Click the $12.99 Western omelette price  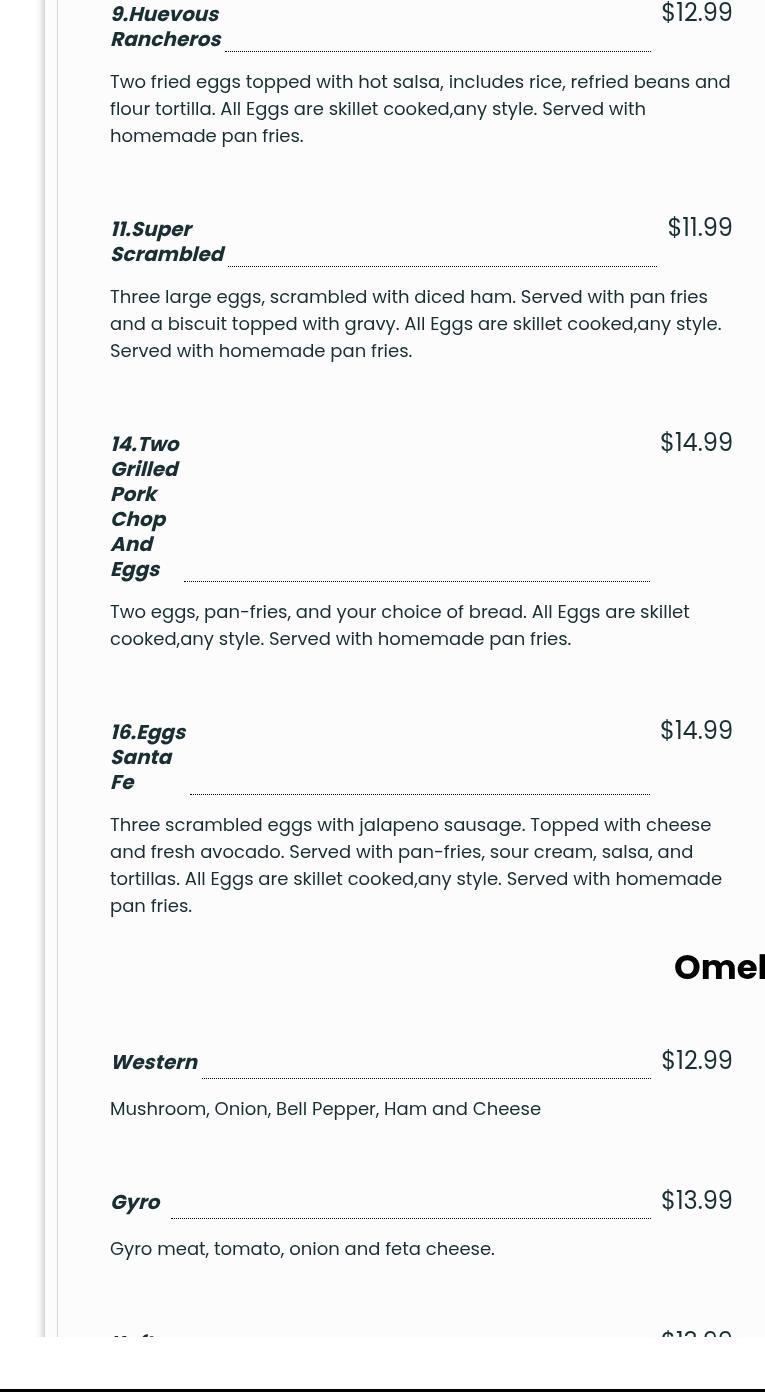coord(696,1061)
